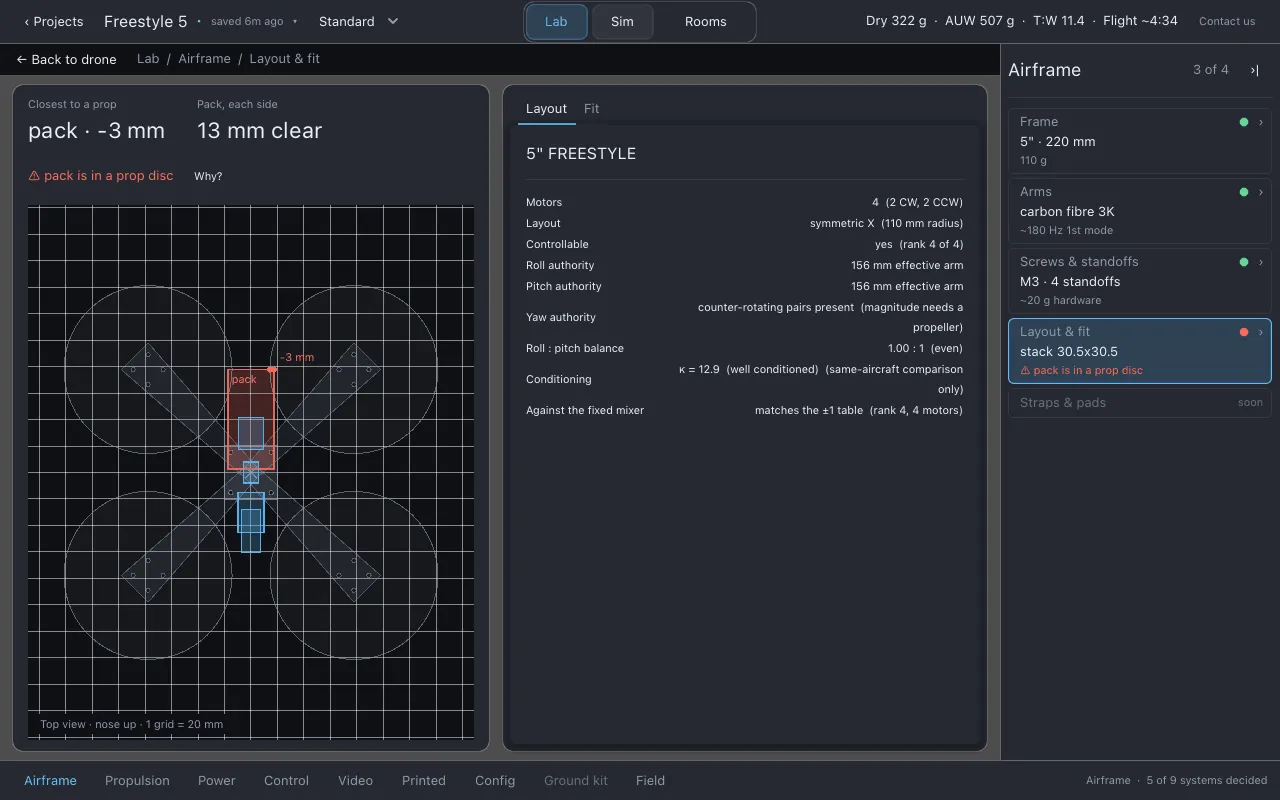Image resolution: width=1280 pixels, height=800 pixels.
Task: Go to the Video system tab
Action: click(355, 781)
